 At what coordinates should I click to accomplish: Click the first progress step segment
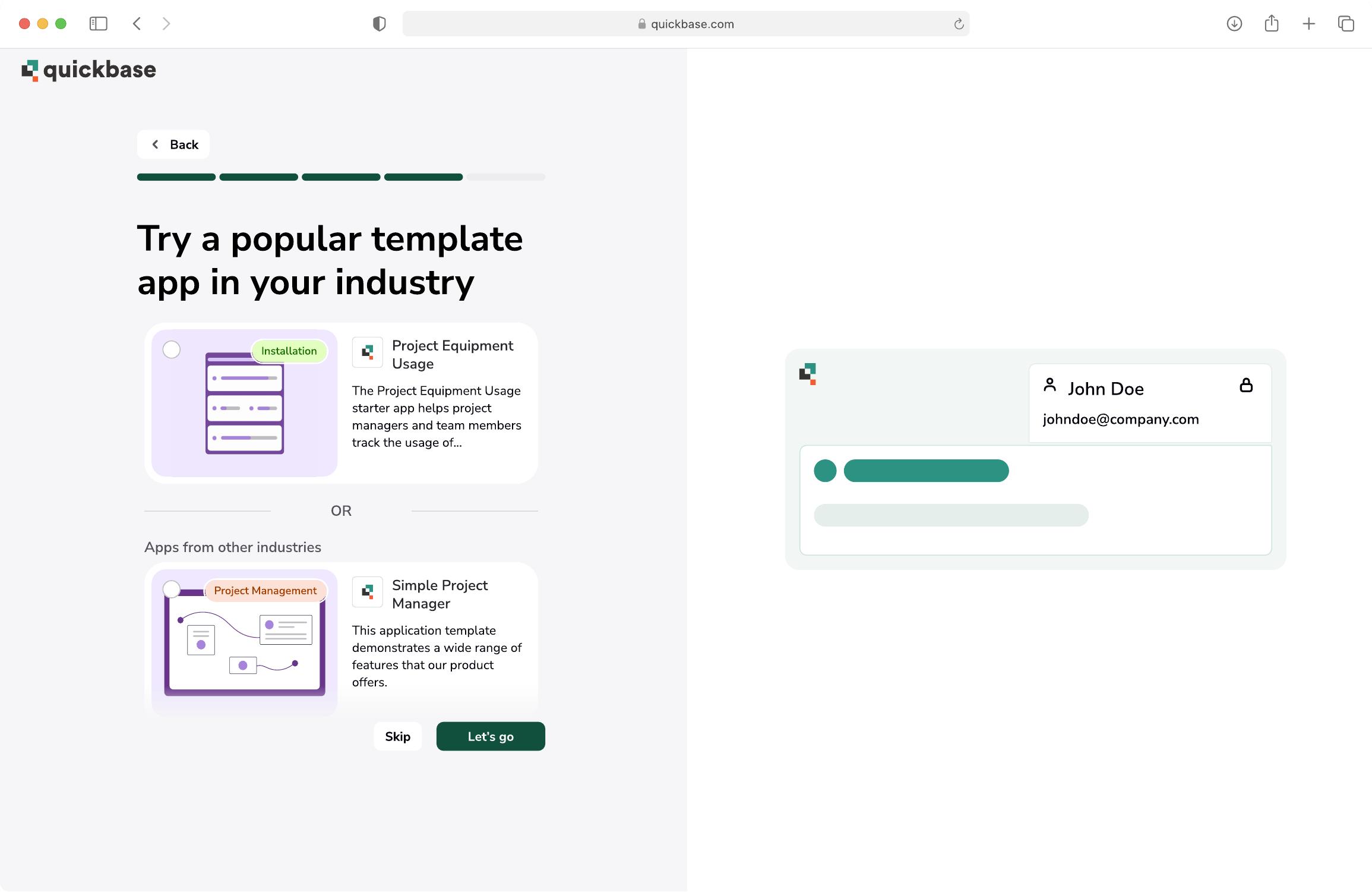click(x=176, y=177)
